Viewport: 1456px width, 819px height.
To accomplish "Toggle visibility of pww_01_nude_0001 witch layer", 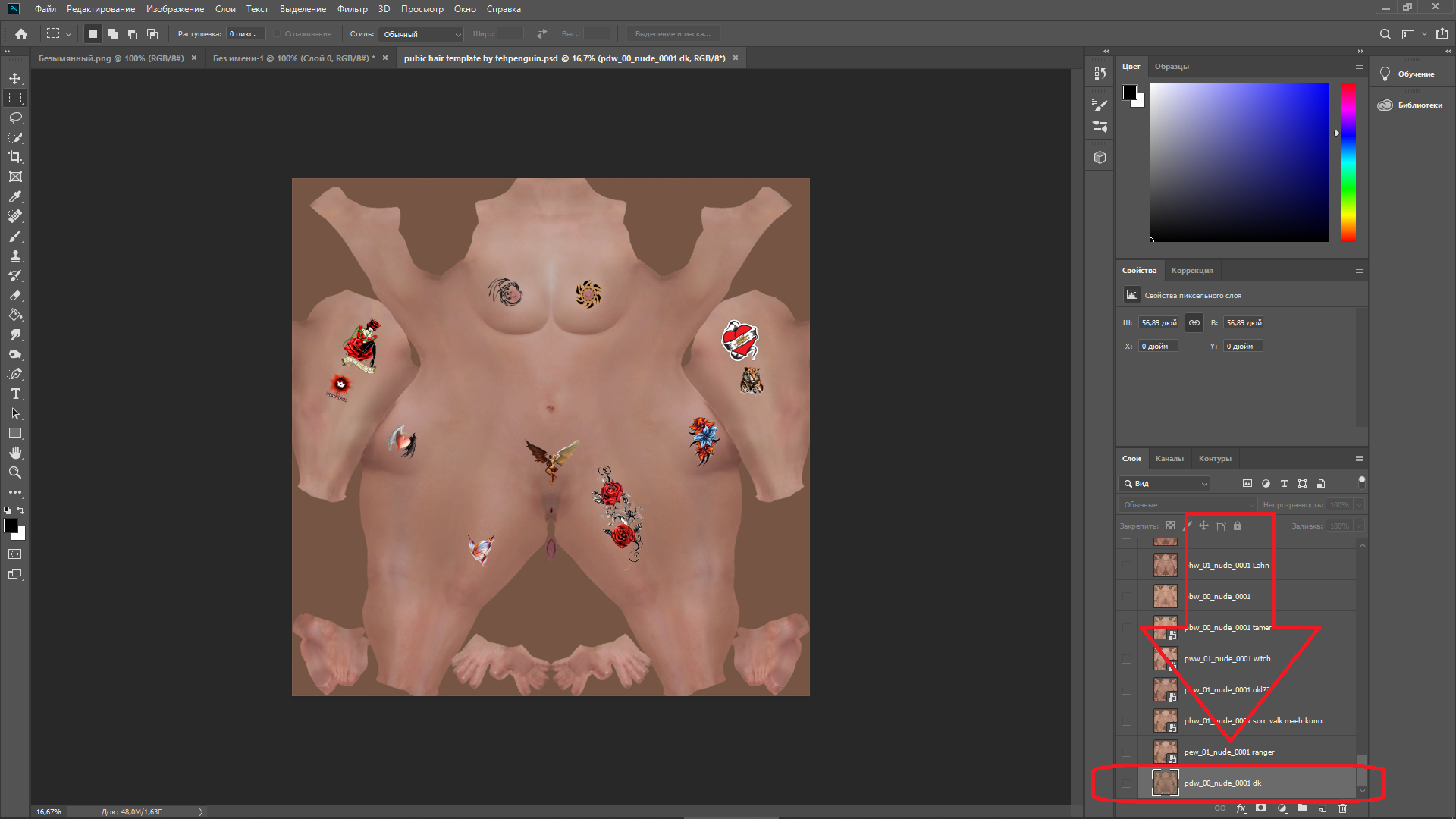I will [1126, 659].
